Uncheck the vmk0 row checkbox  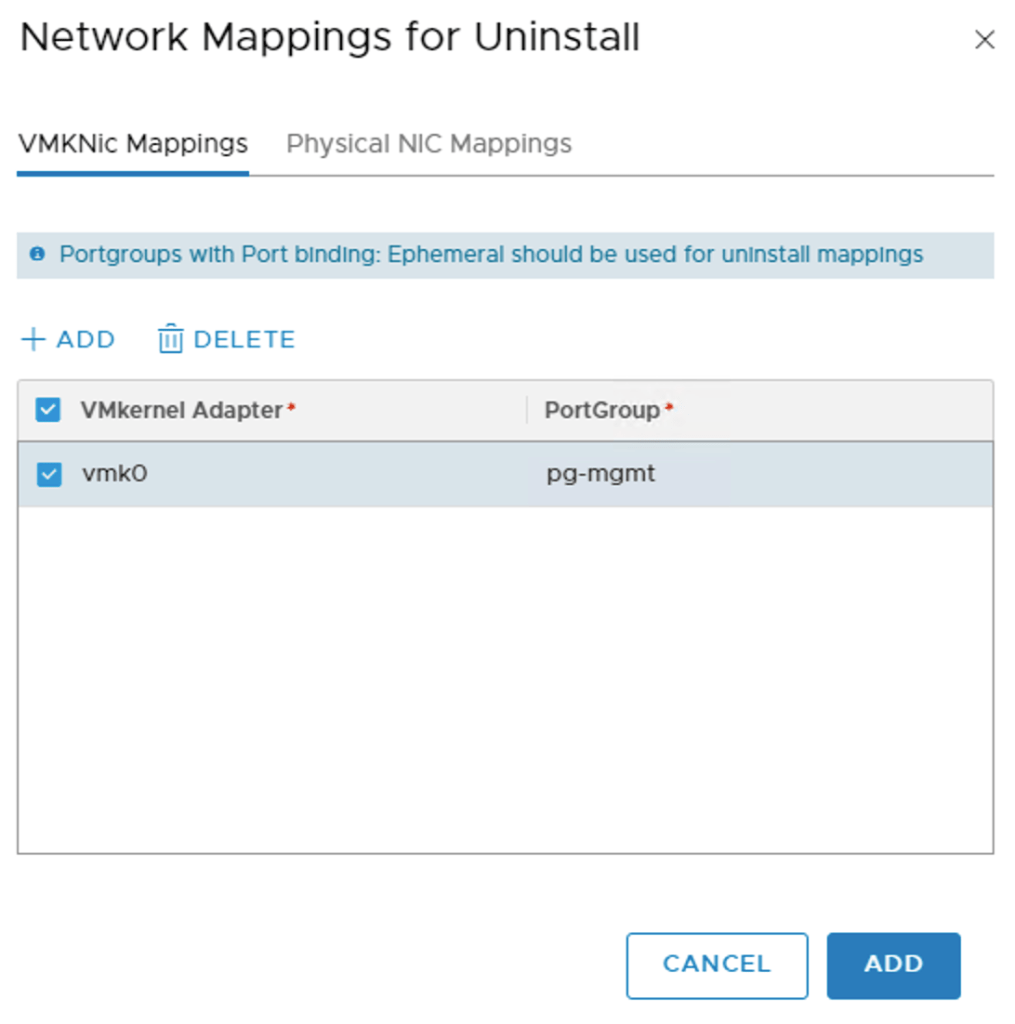[48, 474]
